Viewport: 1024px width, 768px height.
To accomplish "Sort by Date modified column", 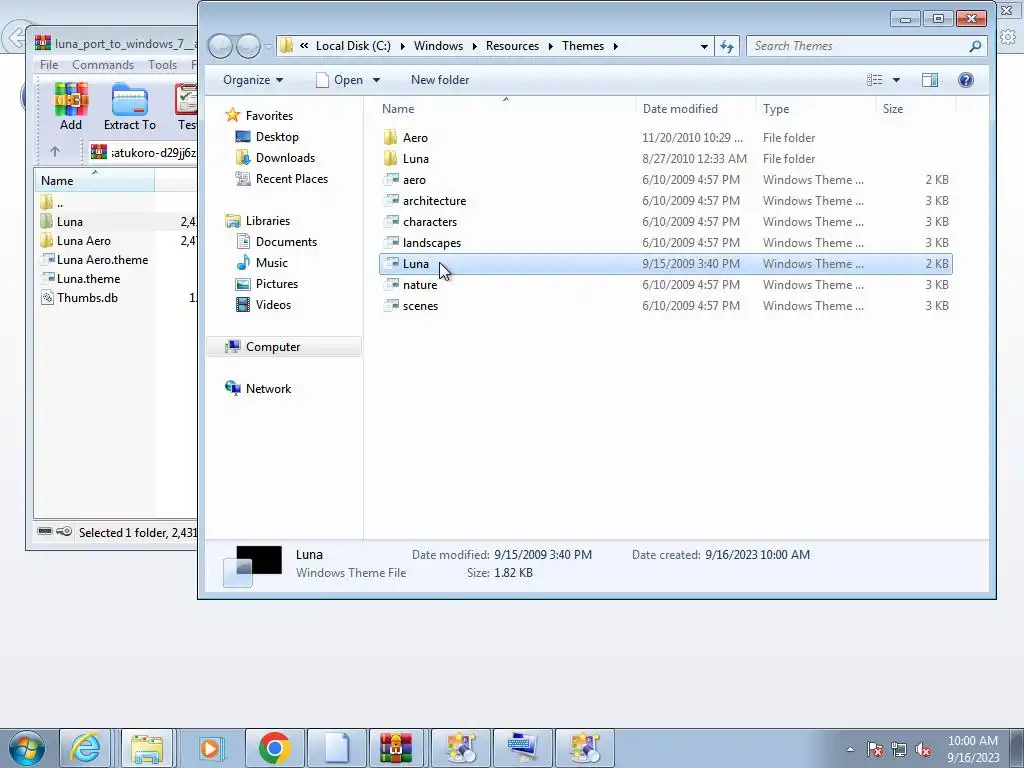I will (696, 109).
